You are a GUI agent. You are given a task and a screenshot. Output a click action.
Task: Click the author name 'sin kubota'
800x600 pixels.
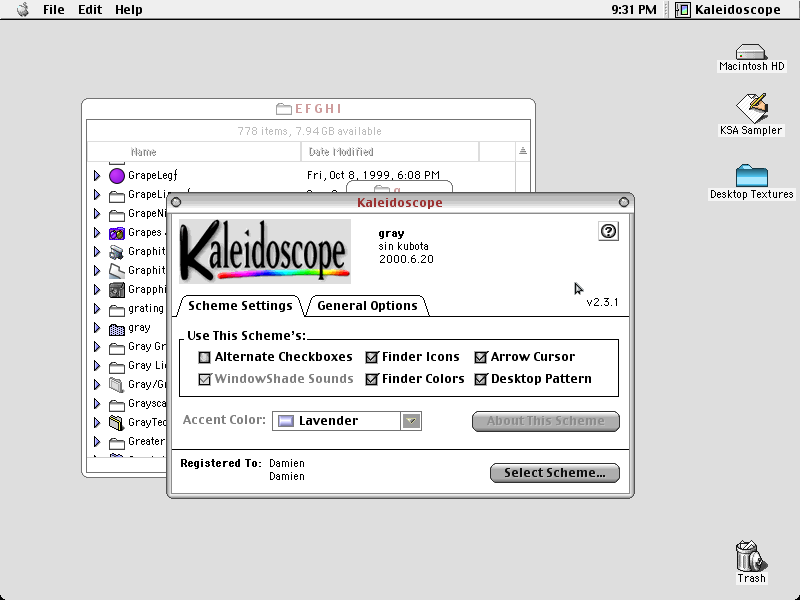click(x=403, y=246)
